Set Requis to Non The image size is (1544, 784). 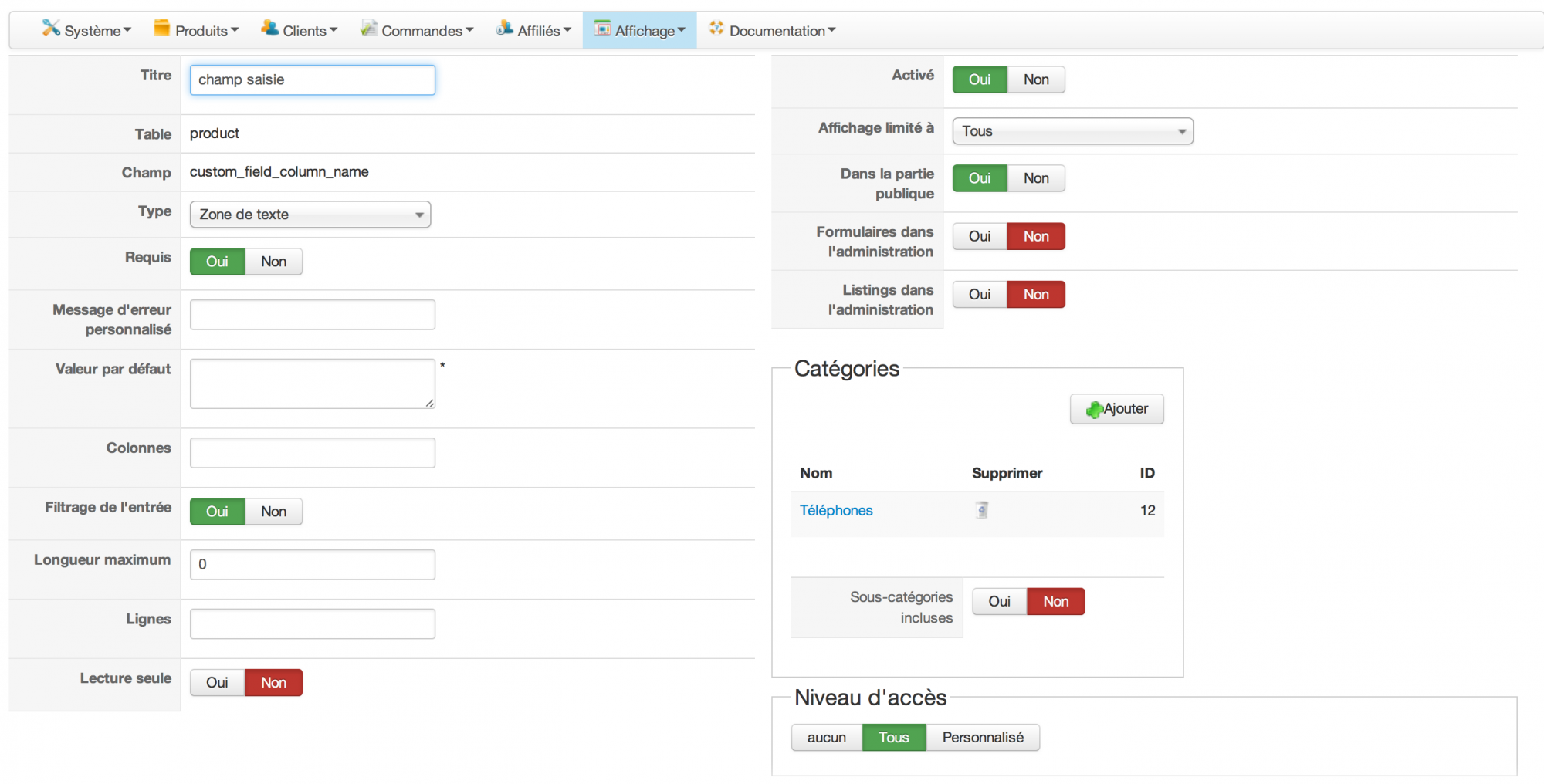[273, 262]
